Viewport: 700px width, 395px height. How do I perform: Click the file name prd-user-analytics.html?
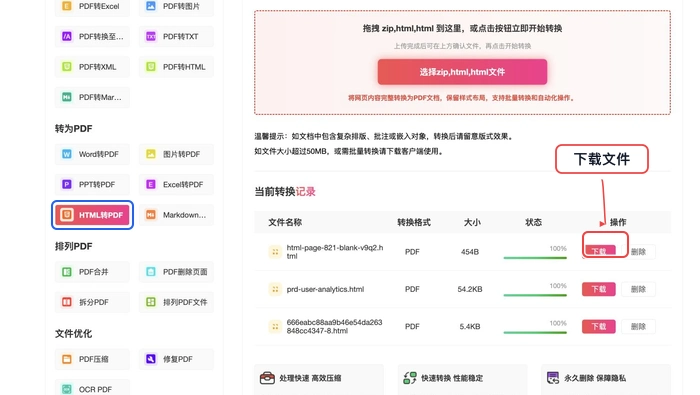(x=325, y=289)
